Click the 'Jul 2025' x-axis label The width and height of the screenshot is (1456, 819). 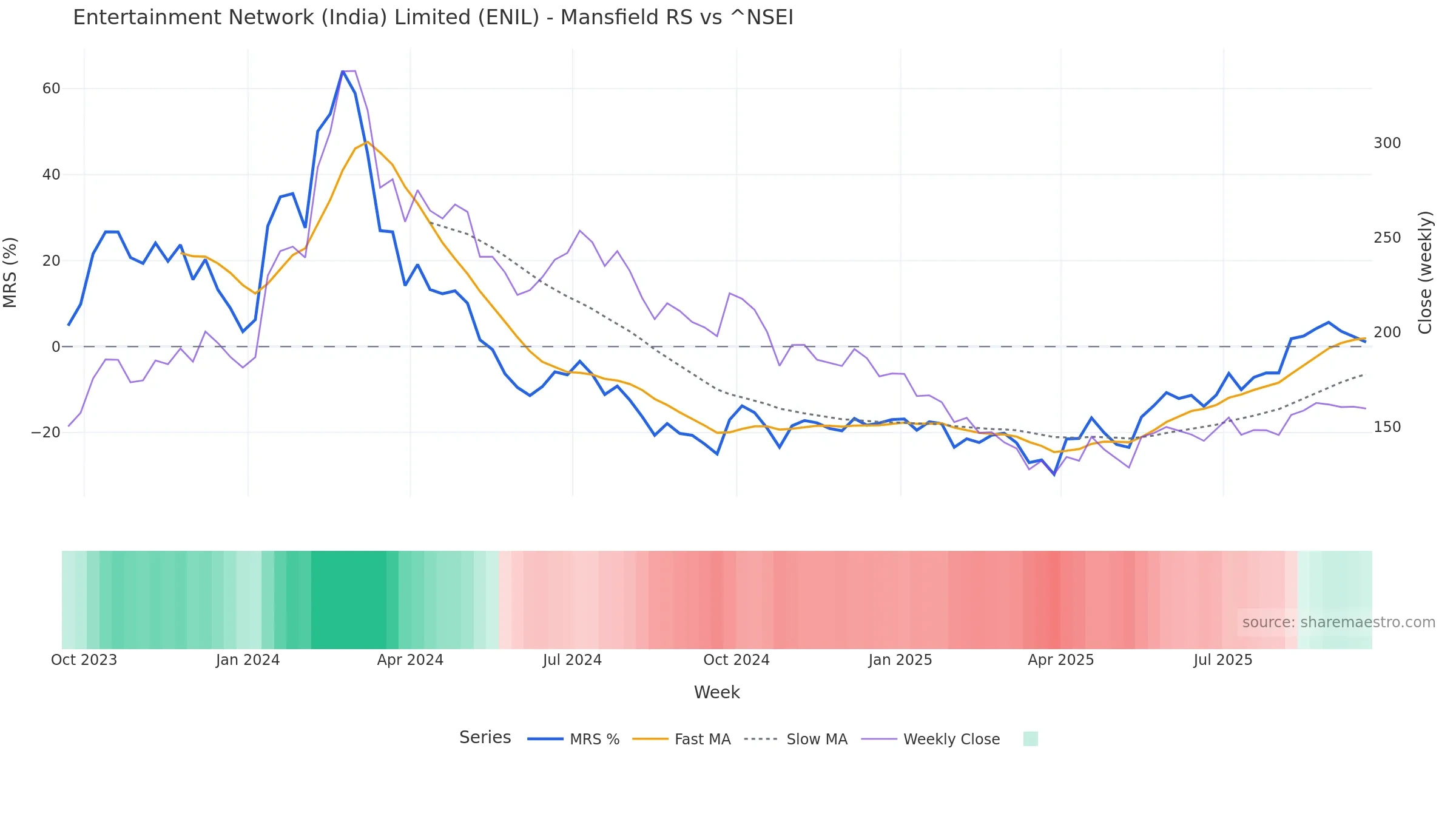click(x=1223, y=660)
